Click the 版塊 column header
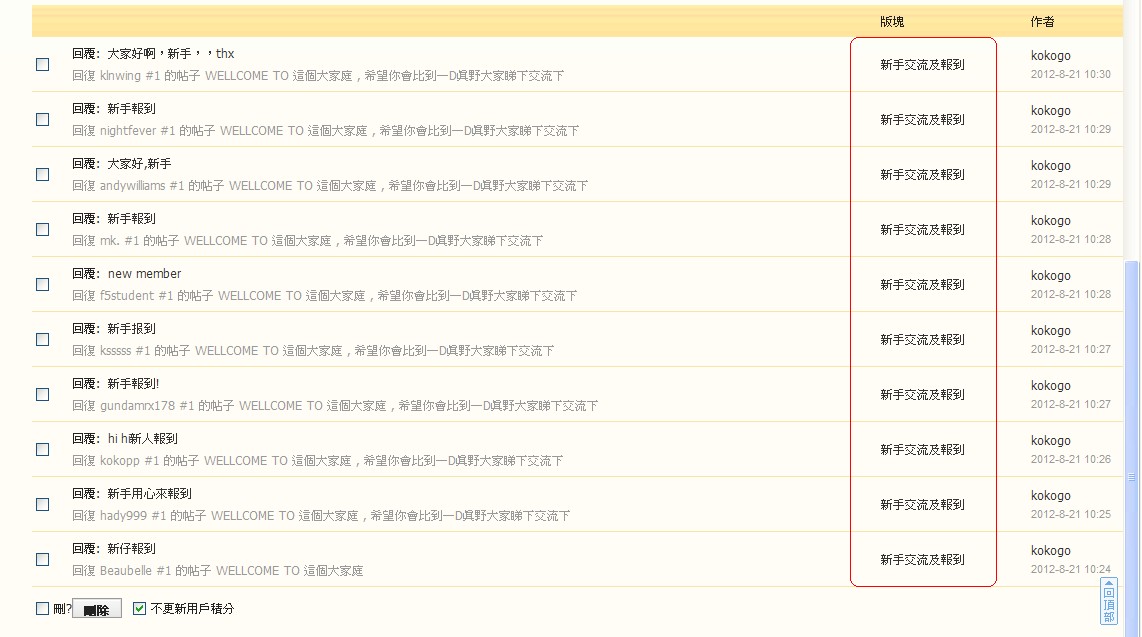Screen dimensions: 1142x637 click(x=891, y=22)
